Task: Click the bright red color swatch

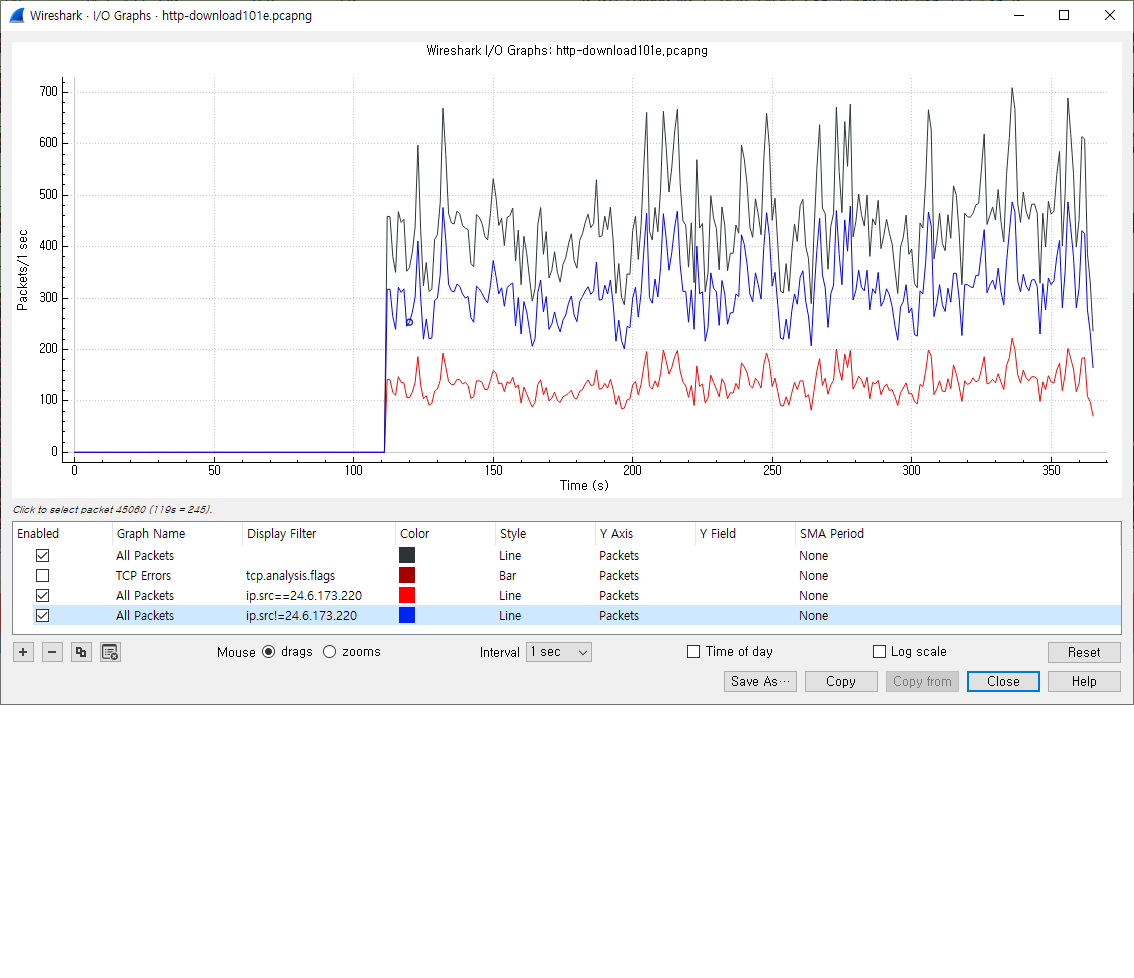Action: [x=407, y=595]
